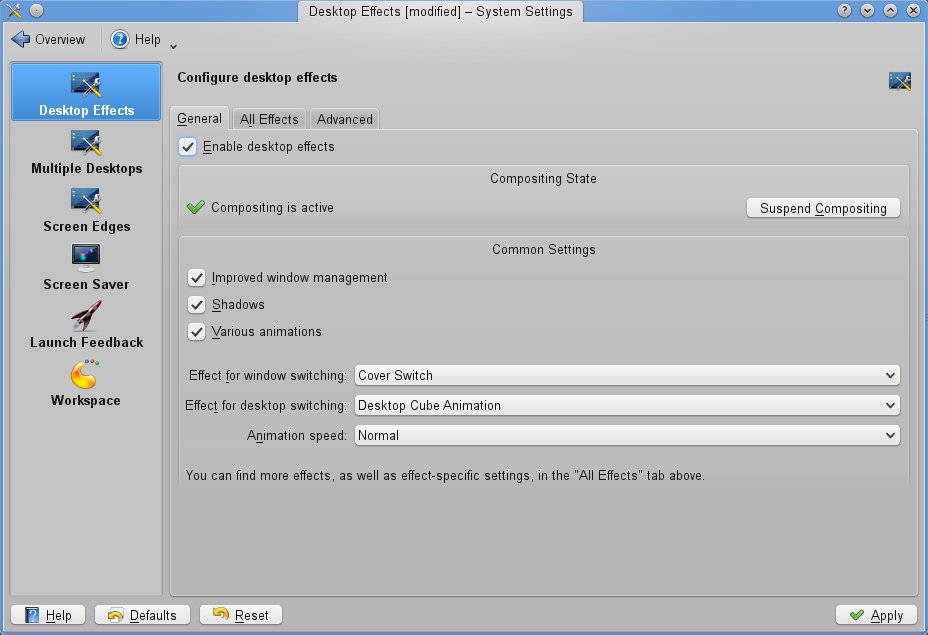Click the Configure desktop effects heading
Screen dimensions: 928x635
[x=257, y=78]
